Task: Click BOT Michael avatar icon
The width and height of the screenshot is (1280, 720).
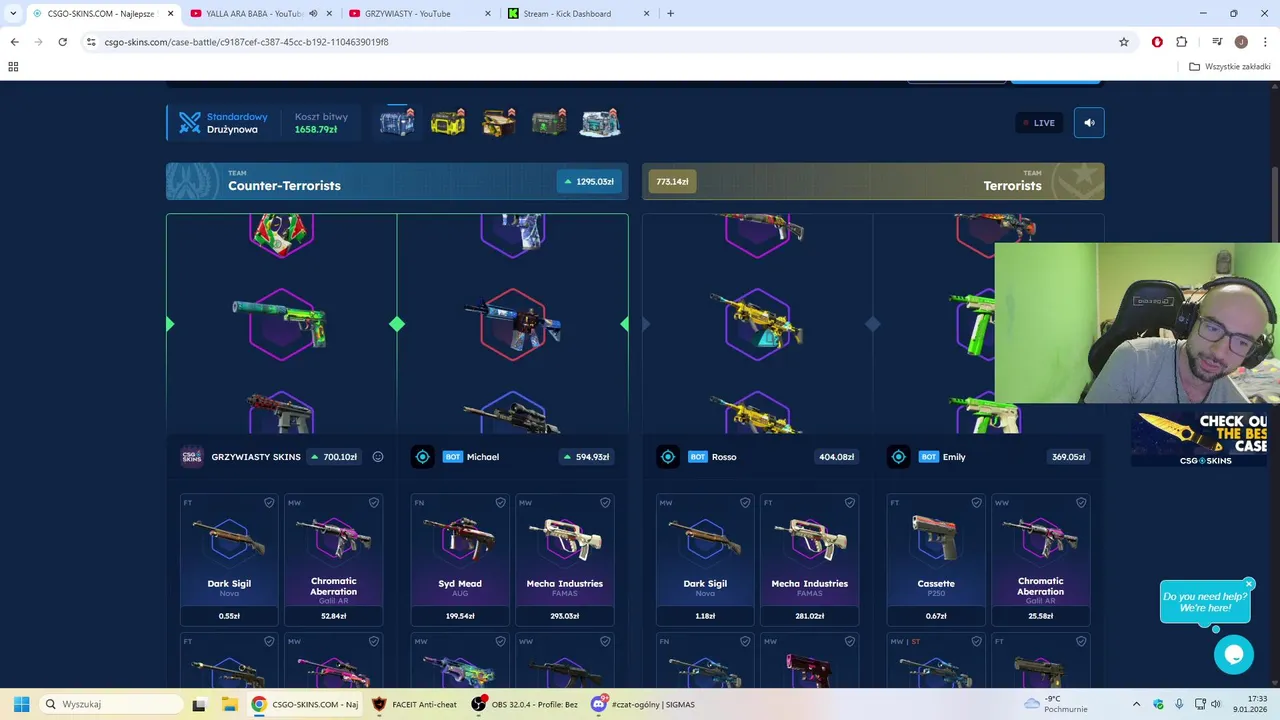Action: tap(422, 457)
